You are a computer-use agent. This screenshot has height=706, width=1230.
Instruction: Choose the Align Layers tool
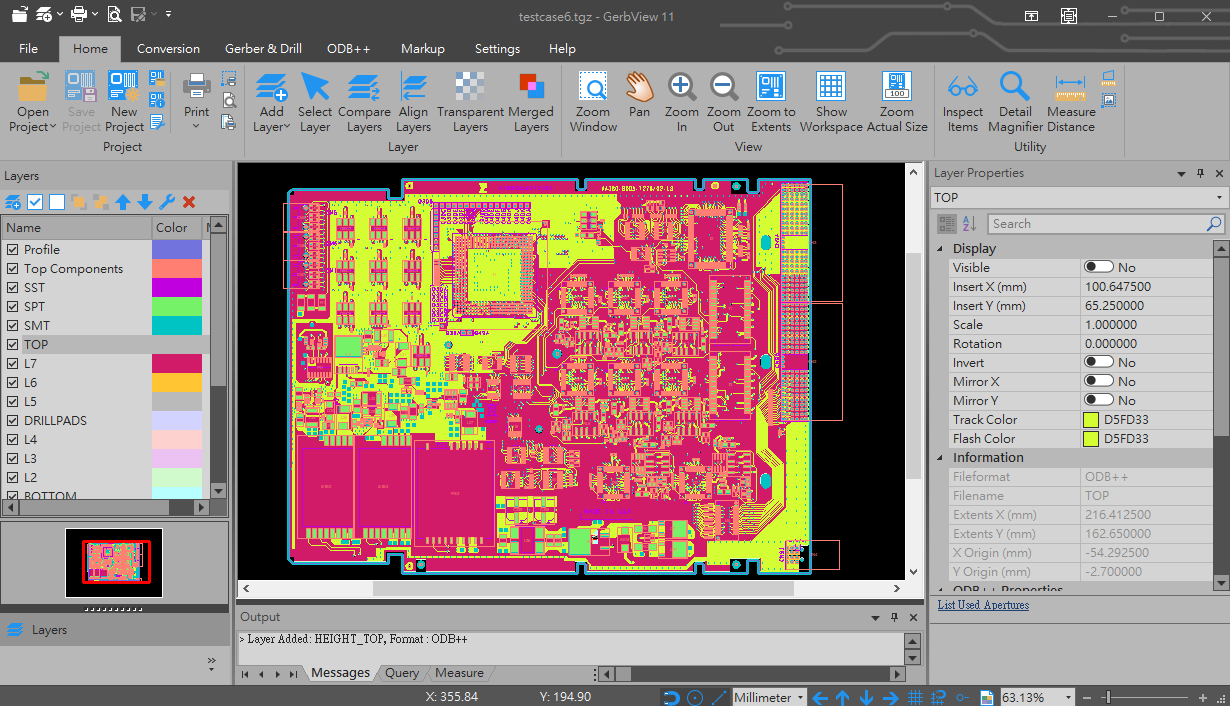point(413,102)
